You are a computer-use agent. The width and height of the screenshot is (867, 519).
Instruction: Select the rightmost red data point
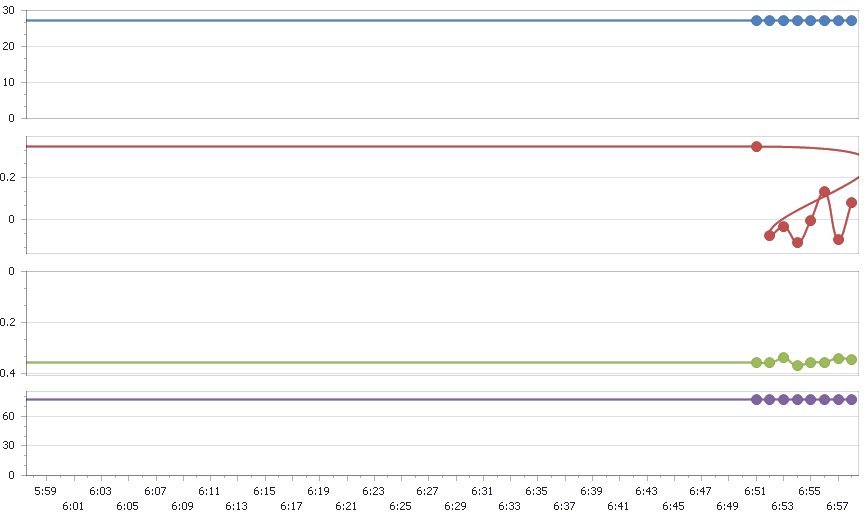coord(851,202)
